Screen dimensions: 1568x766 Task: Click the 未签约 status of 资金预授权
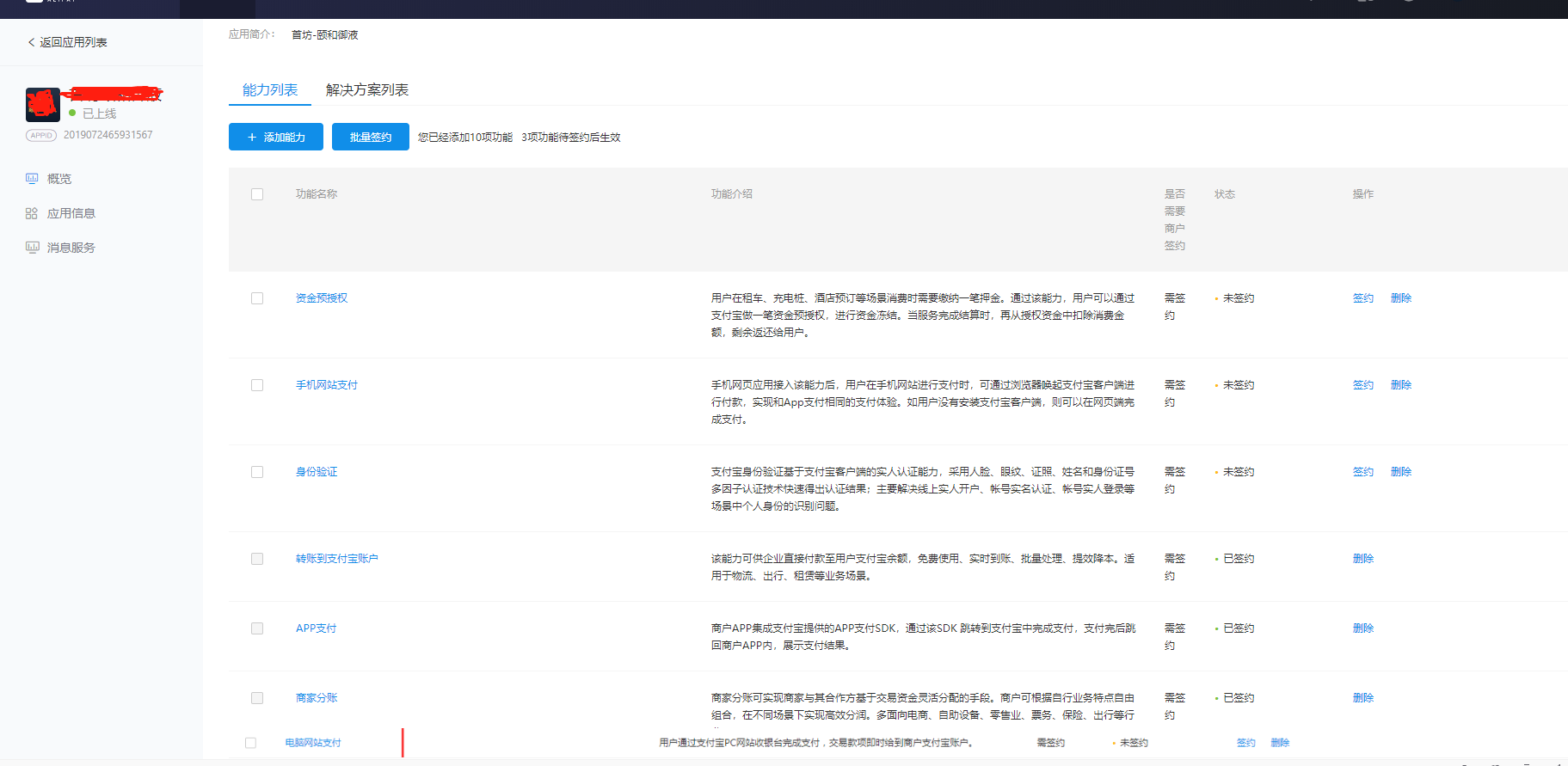coord(1239,298)
